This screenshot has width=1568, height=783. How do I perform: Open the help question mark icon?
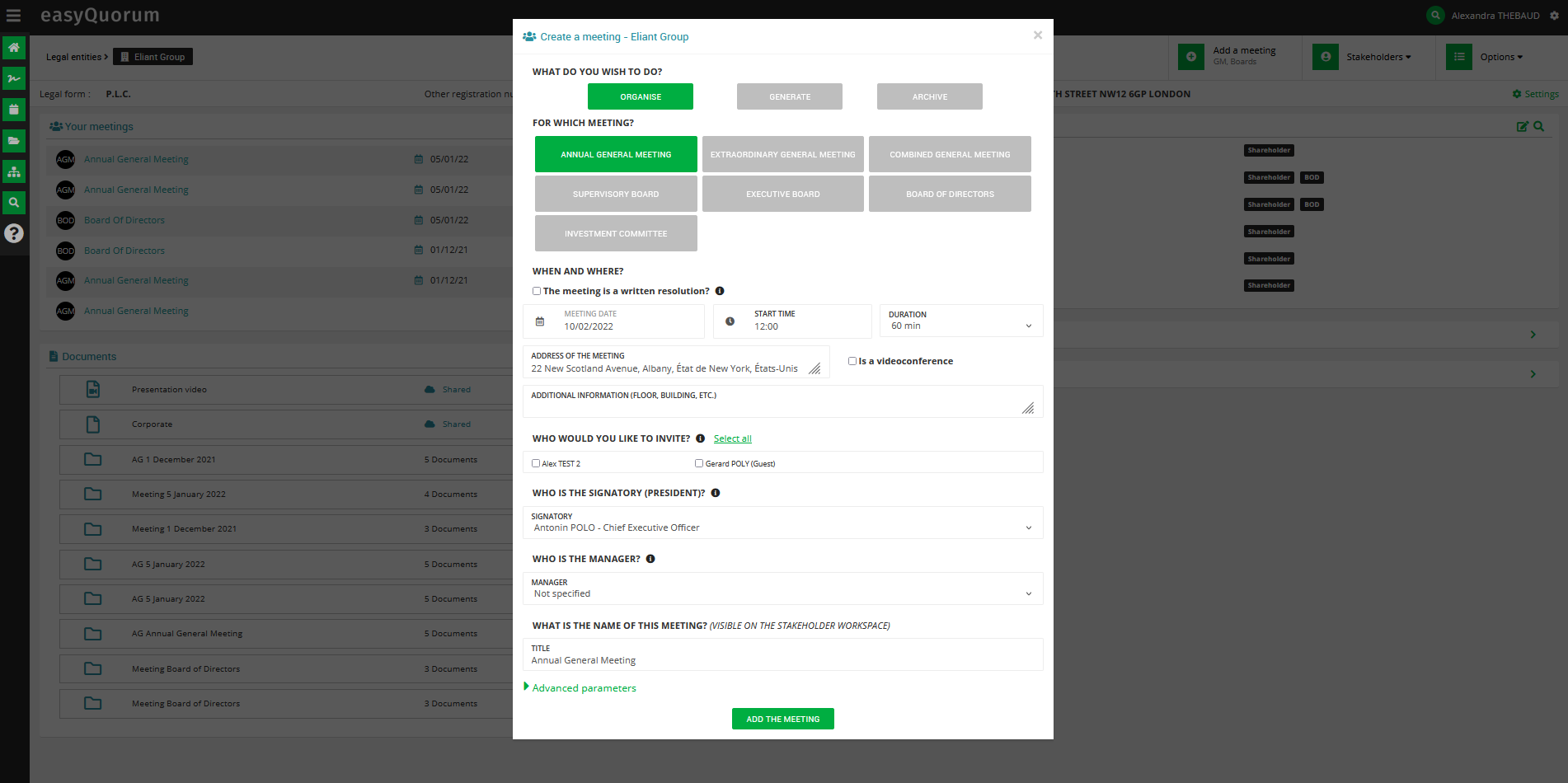[x=14, y=234]
